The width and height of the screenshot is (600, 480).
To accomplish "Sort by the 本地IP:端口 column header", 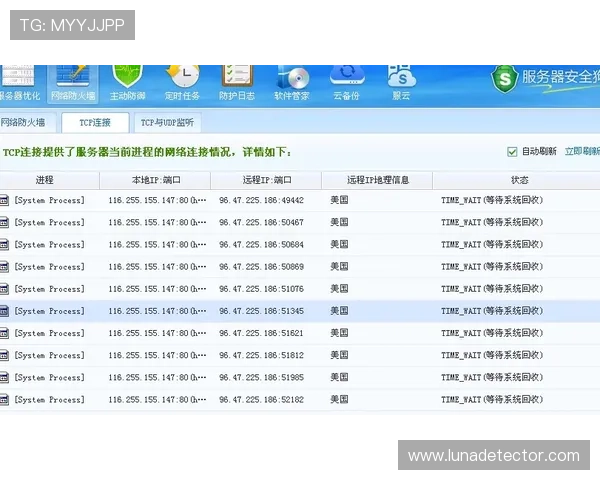I will click(155, 180).
